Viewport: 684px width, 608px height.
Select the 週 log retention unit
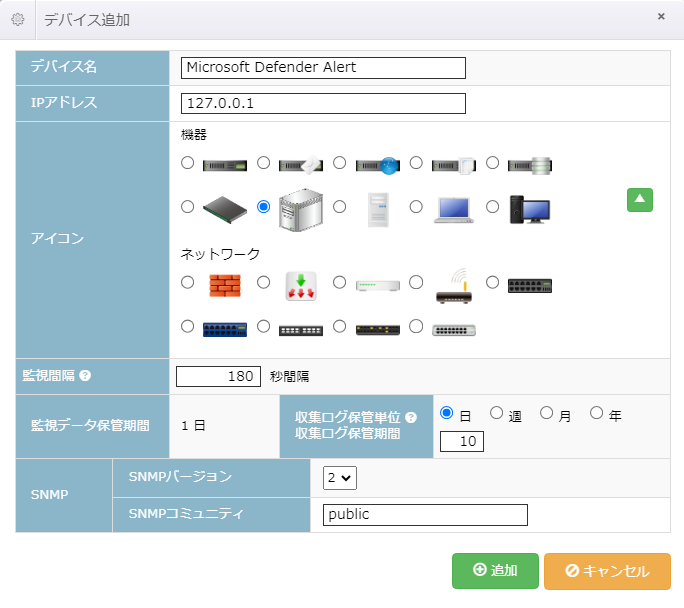496,413
